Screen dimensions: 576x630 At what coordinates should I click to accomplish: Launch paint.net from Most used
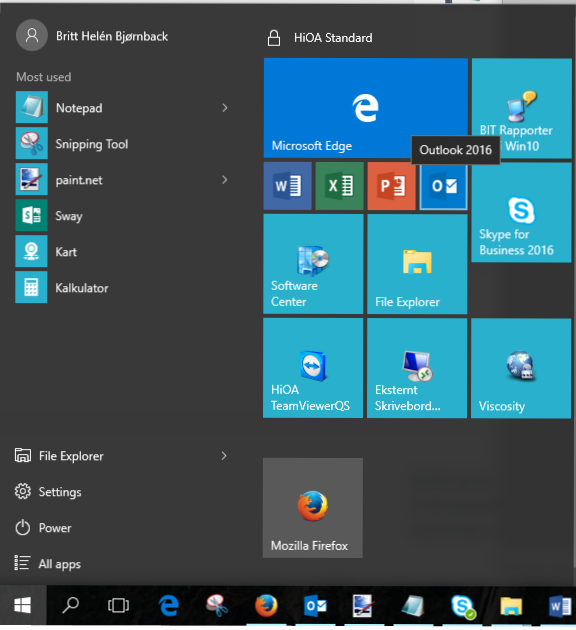[x=125, y=180]
